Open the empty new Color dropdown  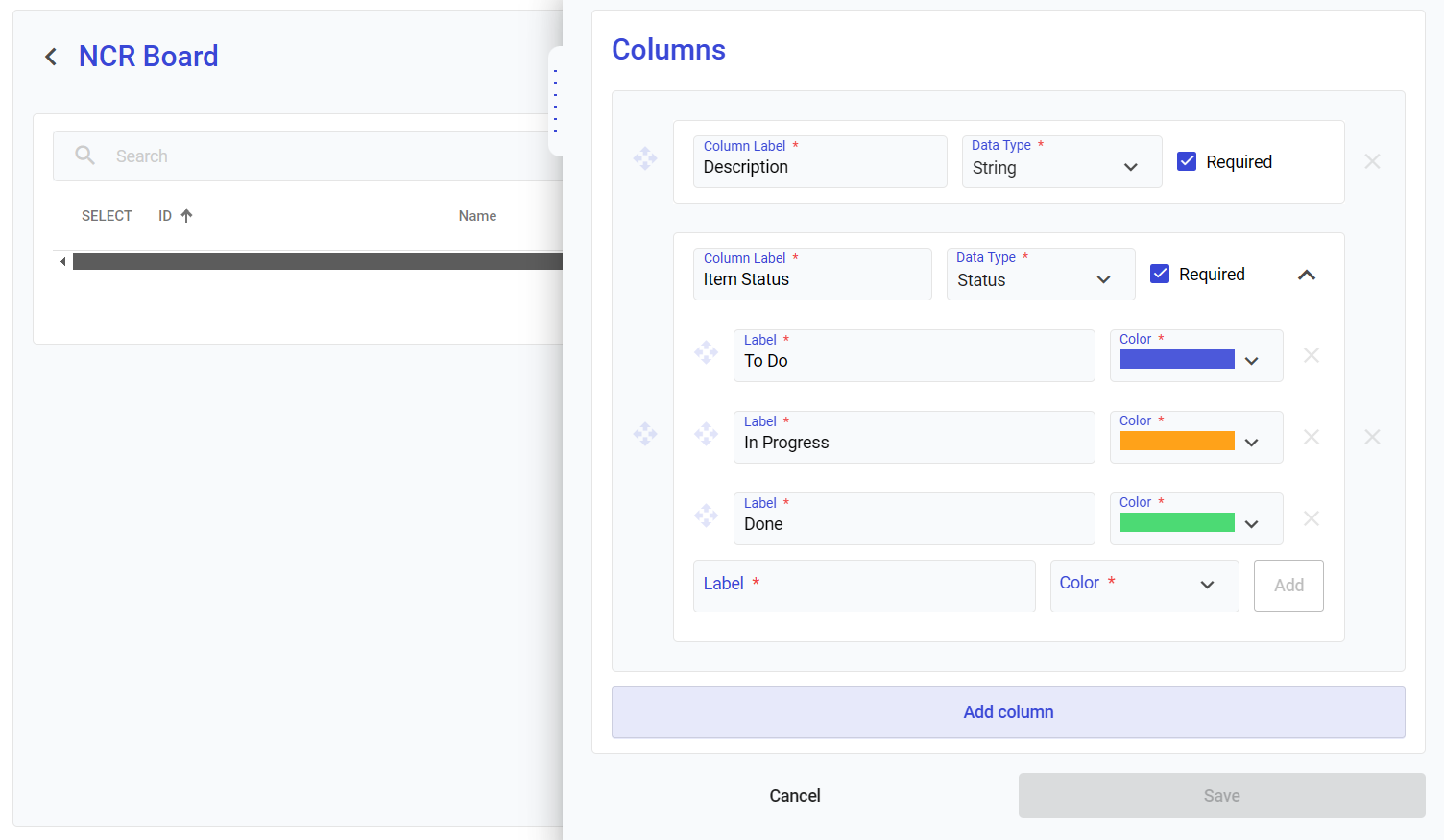click(x=1143, y=586)
